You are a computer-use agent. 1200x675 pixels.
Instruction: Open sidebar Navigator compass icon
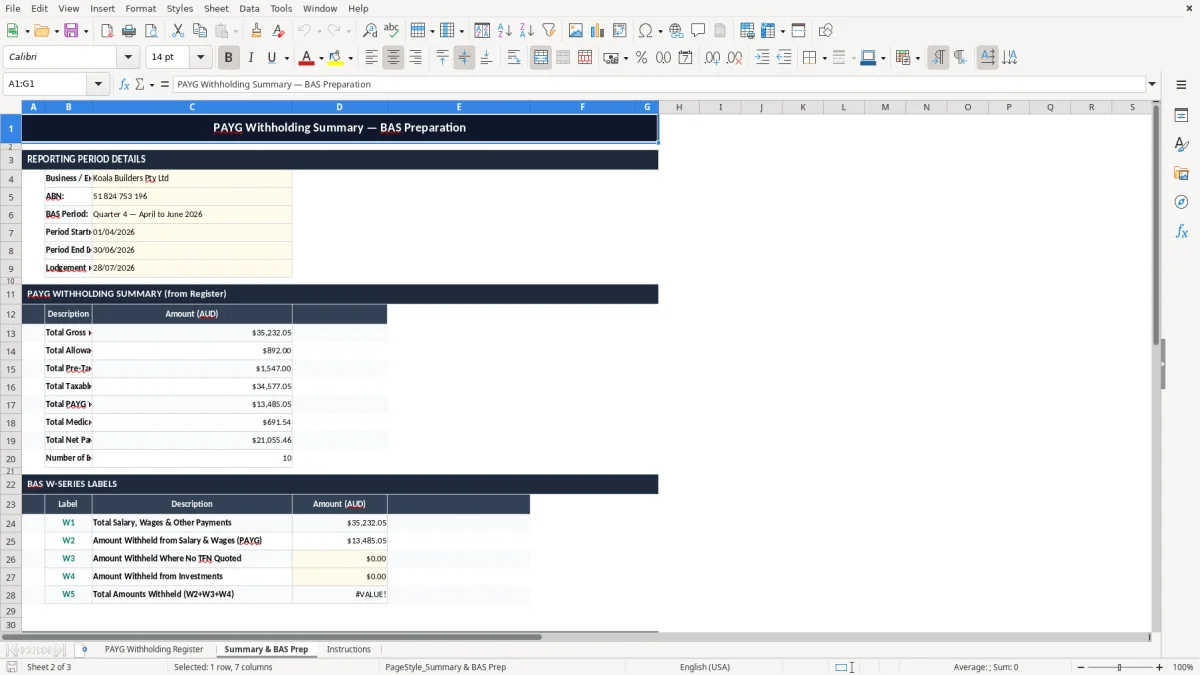[x=1181, y=203]
